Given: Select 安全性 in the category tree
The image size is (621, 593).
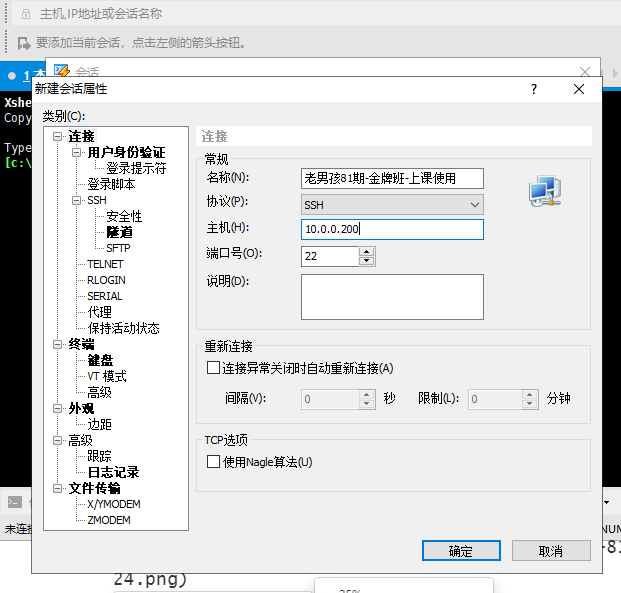Looking at the screenshot, I should coord(124,216).
